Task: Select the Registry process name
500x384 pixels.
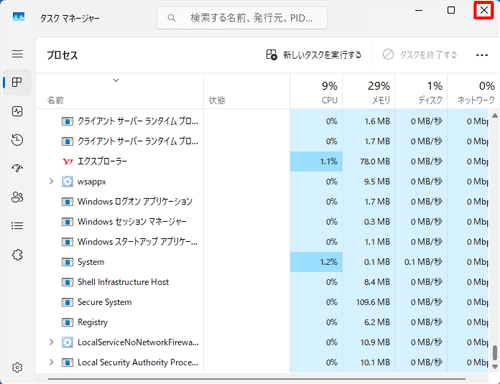Action: pos(93,322)
